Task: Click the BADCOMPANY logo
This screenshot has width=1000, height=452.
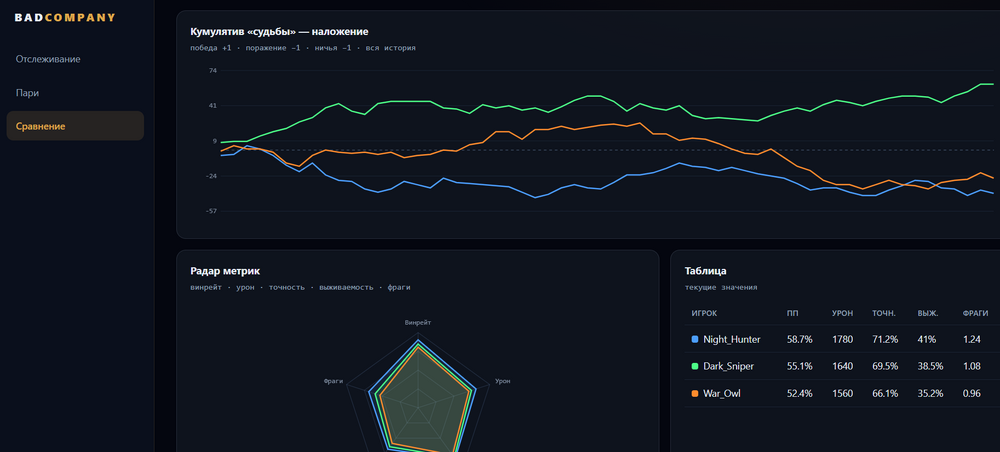Action: tap(65, 18)
